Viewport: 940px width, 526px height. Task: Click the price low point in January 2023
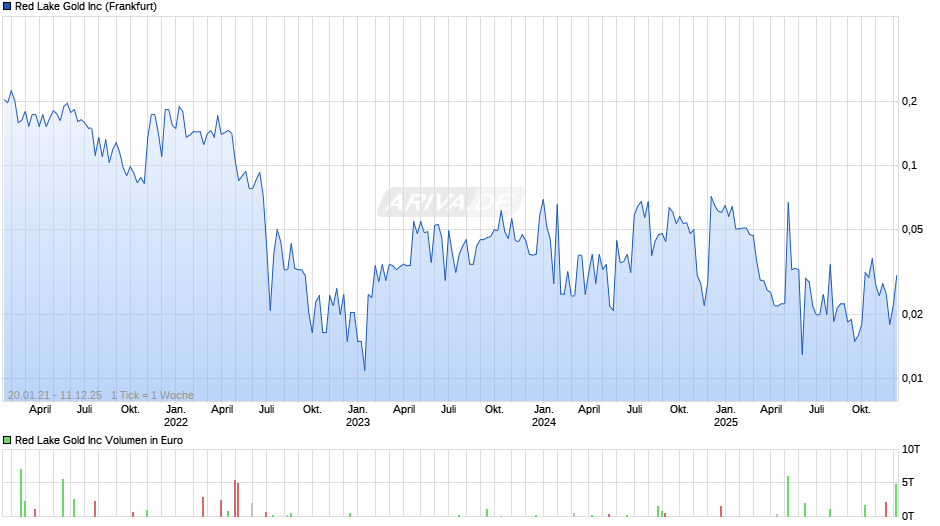click(364, 369)
